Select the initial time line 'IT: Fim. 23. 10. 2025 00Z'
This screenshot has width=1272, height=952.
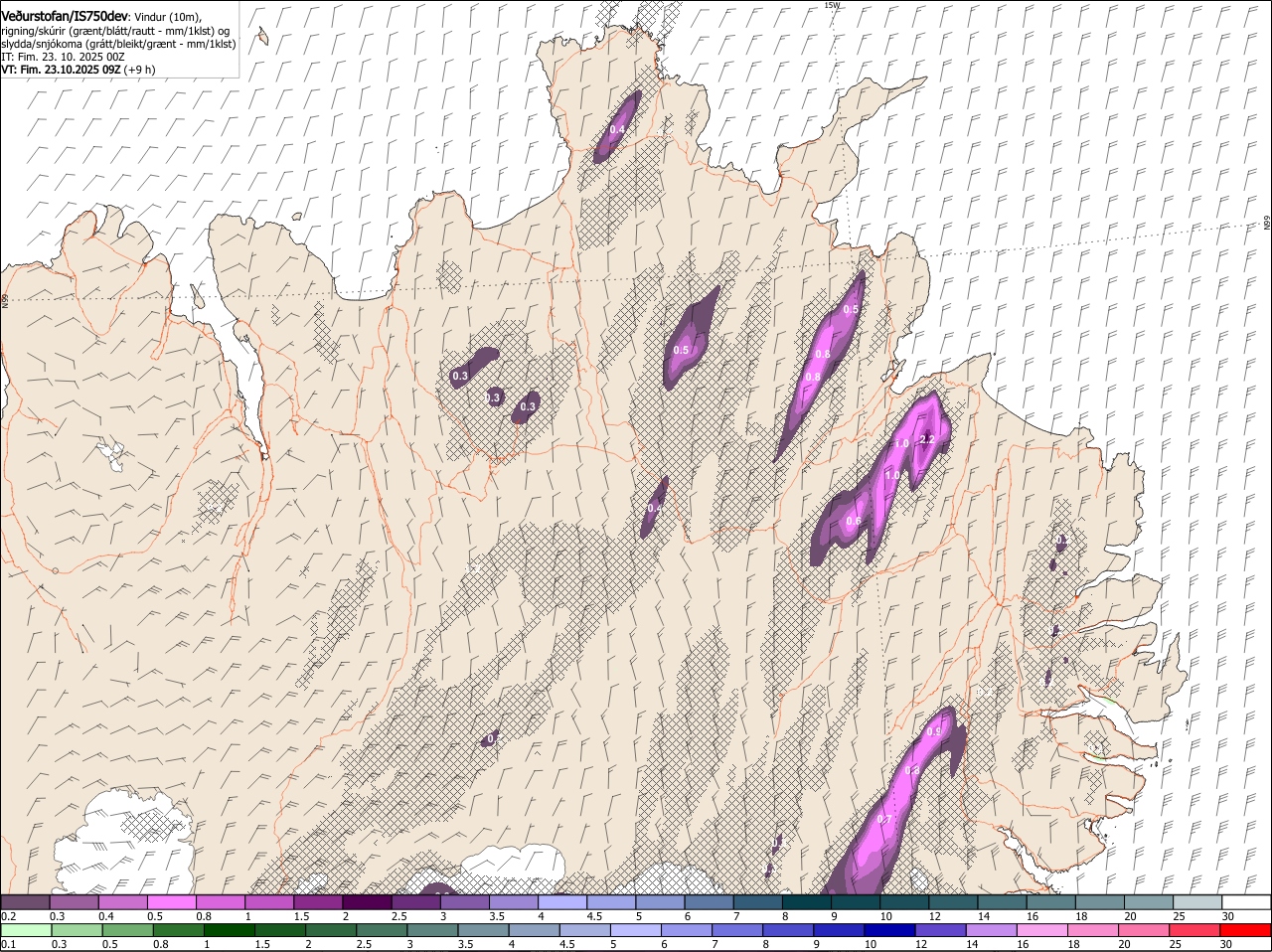click(x=63, y=57)
